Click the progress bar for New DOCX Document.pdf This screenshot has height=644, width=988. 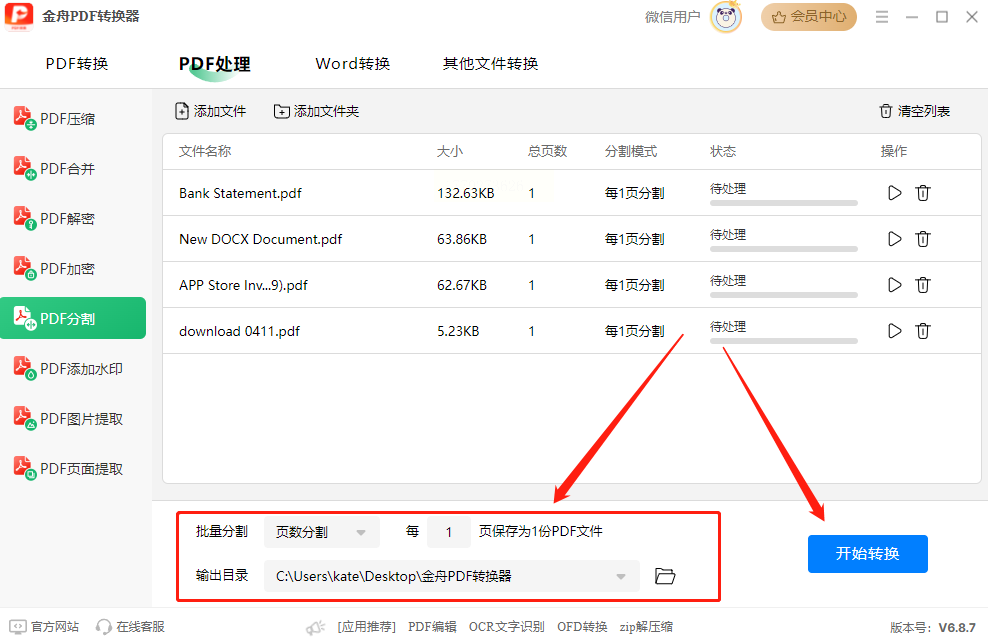coord(784,249)
